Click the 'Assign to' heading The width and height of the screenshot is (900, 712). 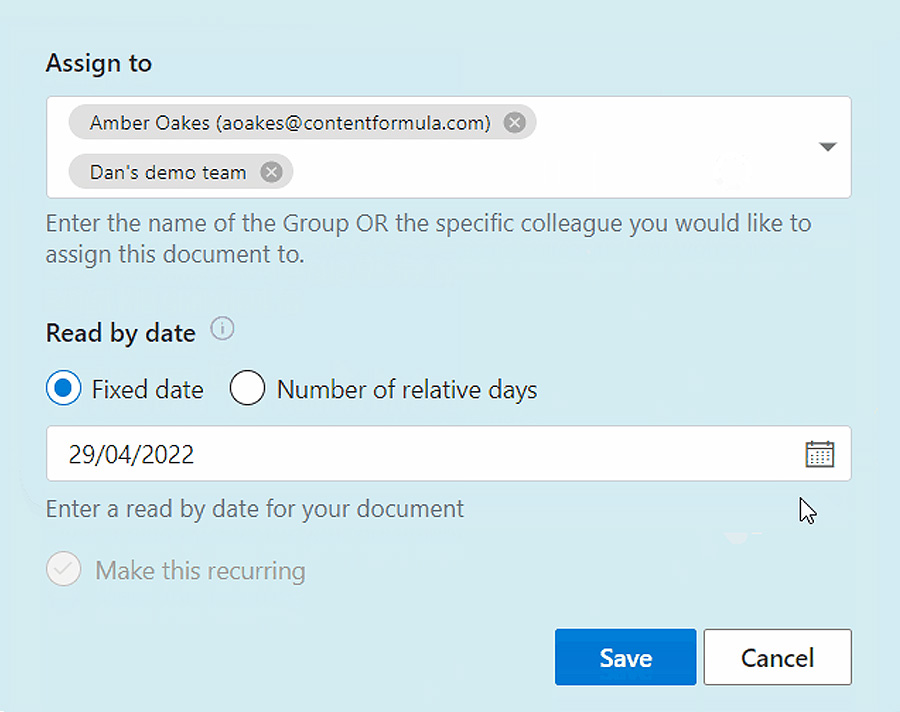click(99, 63)
